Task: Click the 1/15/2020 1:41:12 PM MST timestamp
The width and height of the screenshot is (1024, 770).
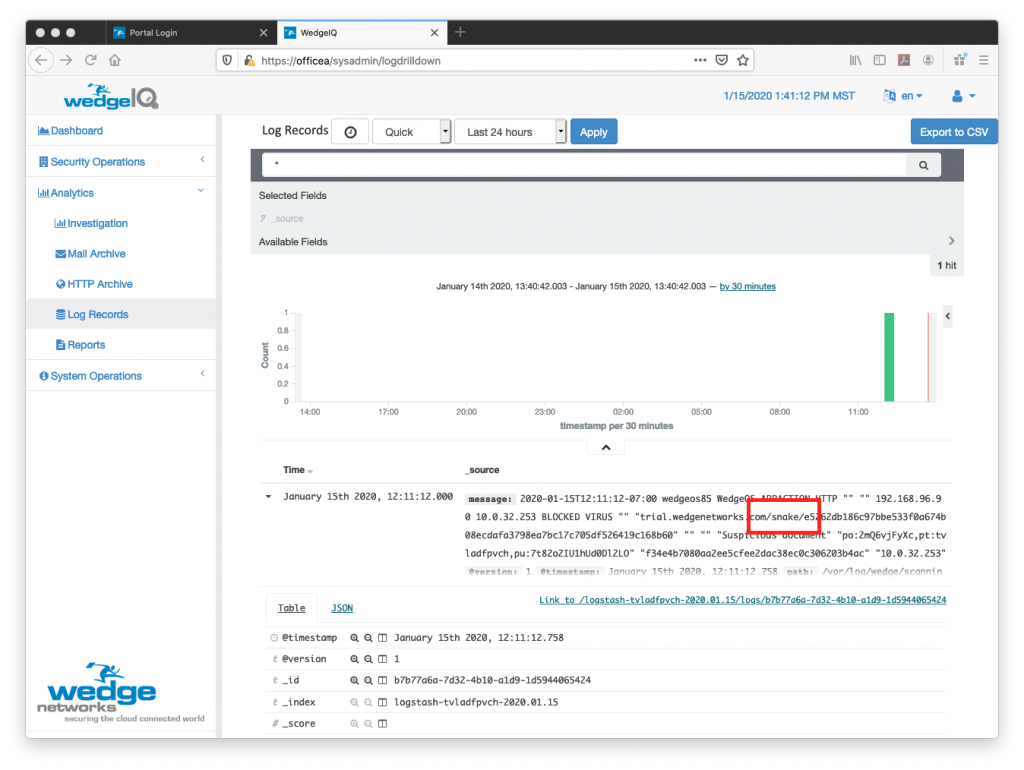Action: [789, 96]
